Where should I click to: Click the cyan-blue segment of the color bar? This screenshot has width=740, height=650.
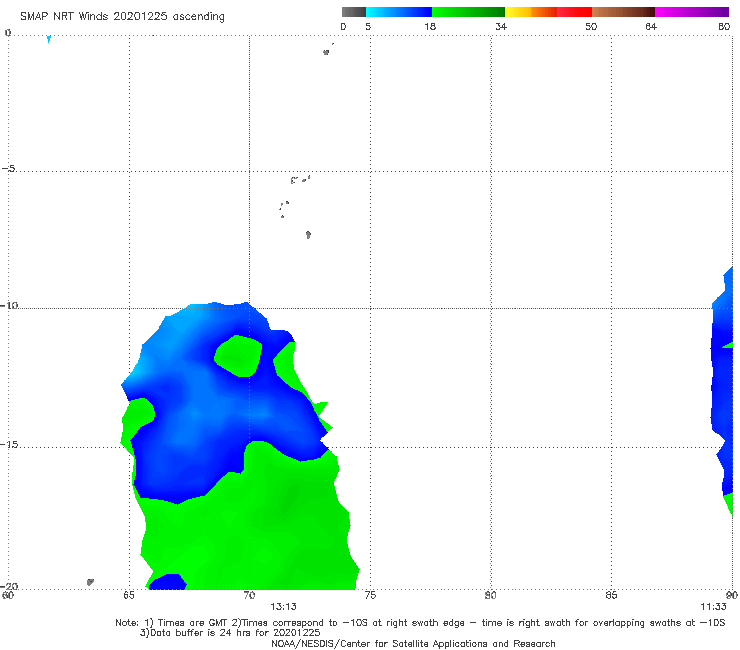399,12
